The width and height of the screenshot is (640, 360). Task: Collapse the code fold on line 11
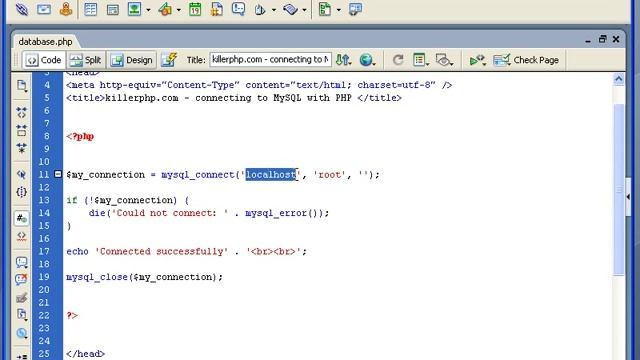[x=58, y=174]
